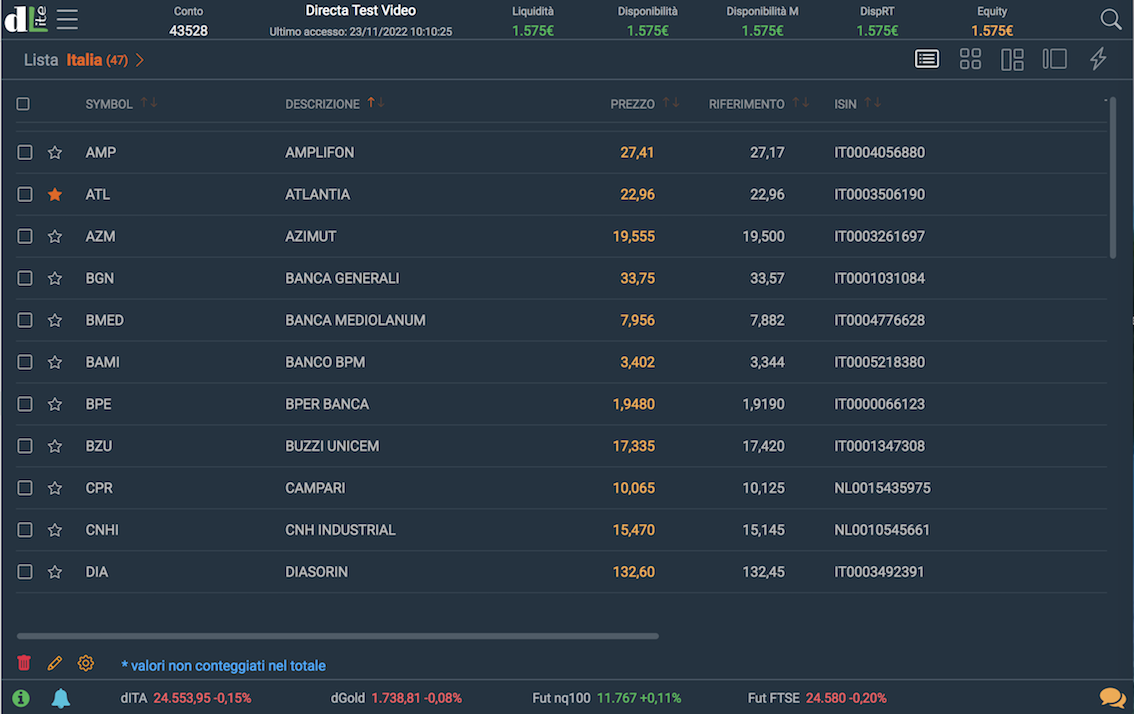Activate the lightning quick-trade icon
1134x714 pixels.
click(x=1098, y=59)
